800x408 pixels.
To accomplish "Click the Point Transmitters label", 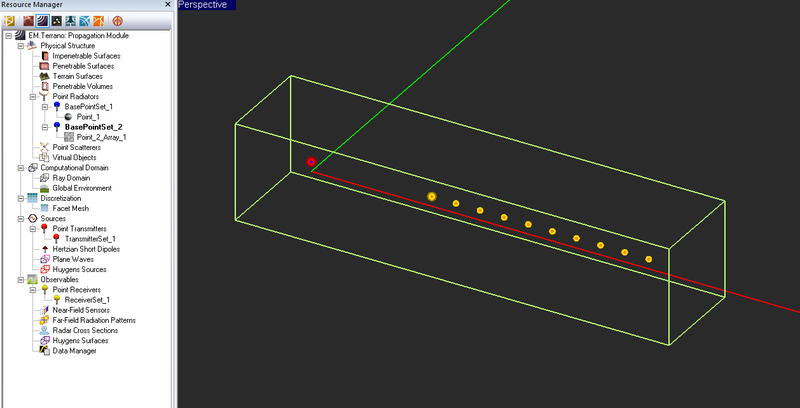I will click(x=80, y=229).
